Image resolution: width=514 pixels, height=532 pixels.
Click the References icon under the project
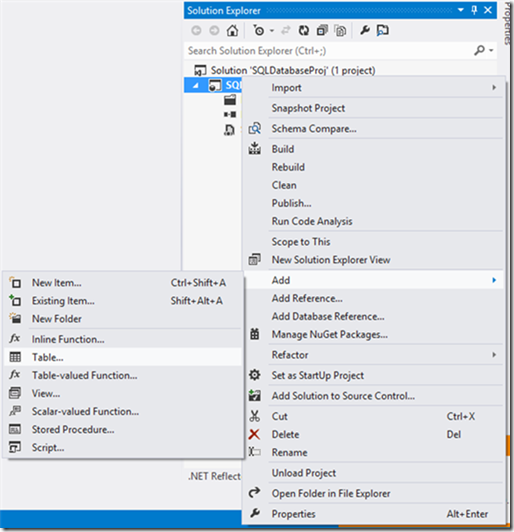click(230, 114)
